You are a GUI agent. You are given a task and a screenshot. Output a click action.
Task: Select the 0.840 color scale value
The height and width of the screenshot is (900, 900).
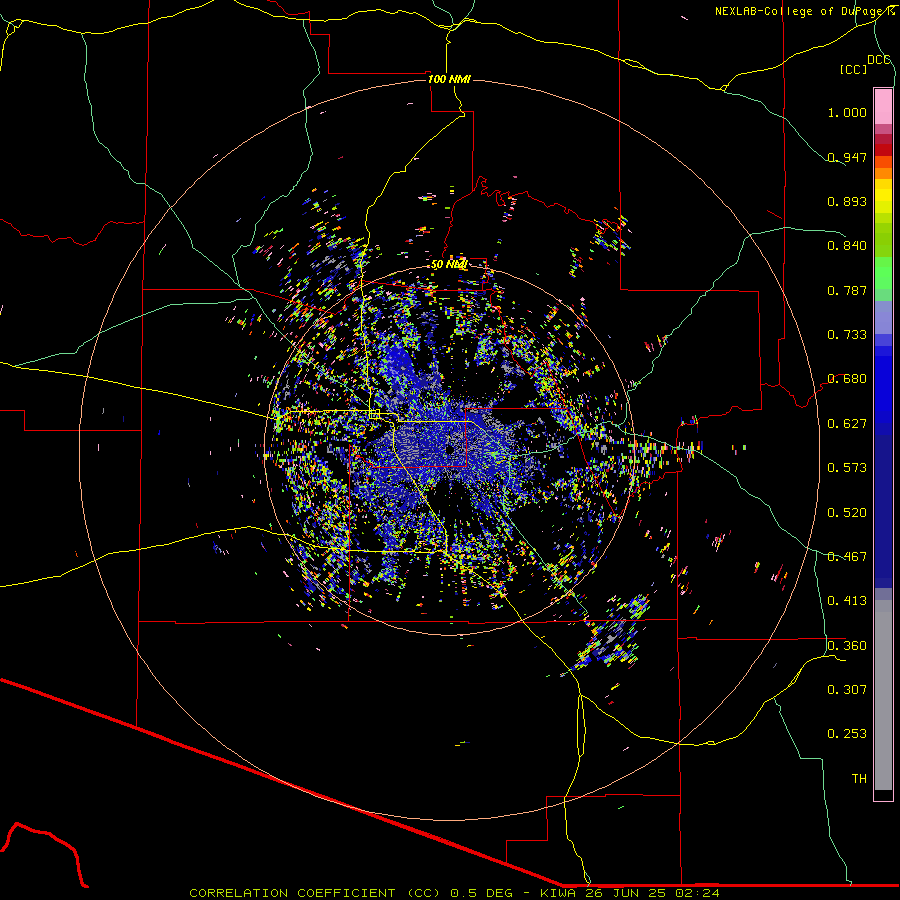point(847,246)
